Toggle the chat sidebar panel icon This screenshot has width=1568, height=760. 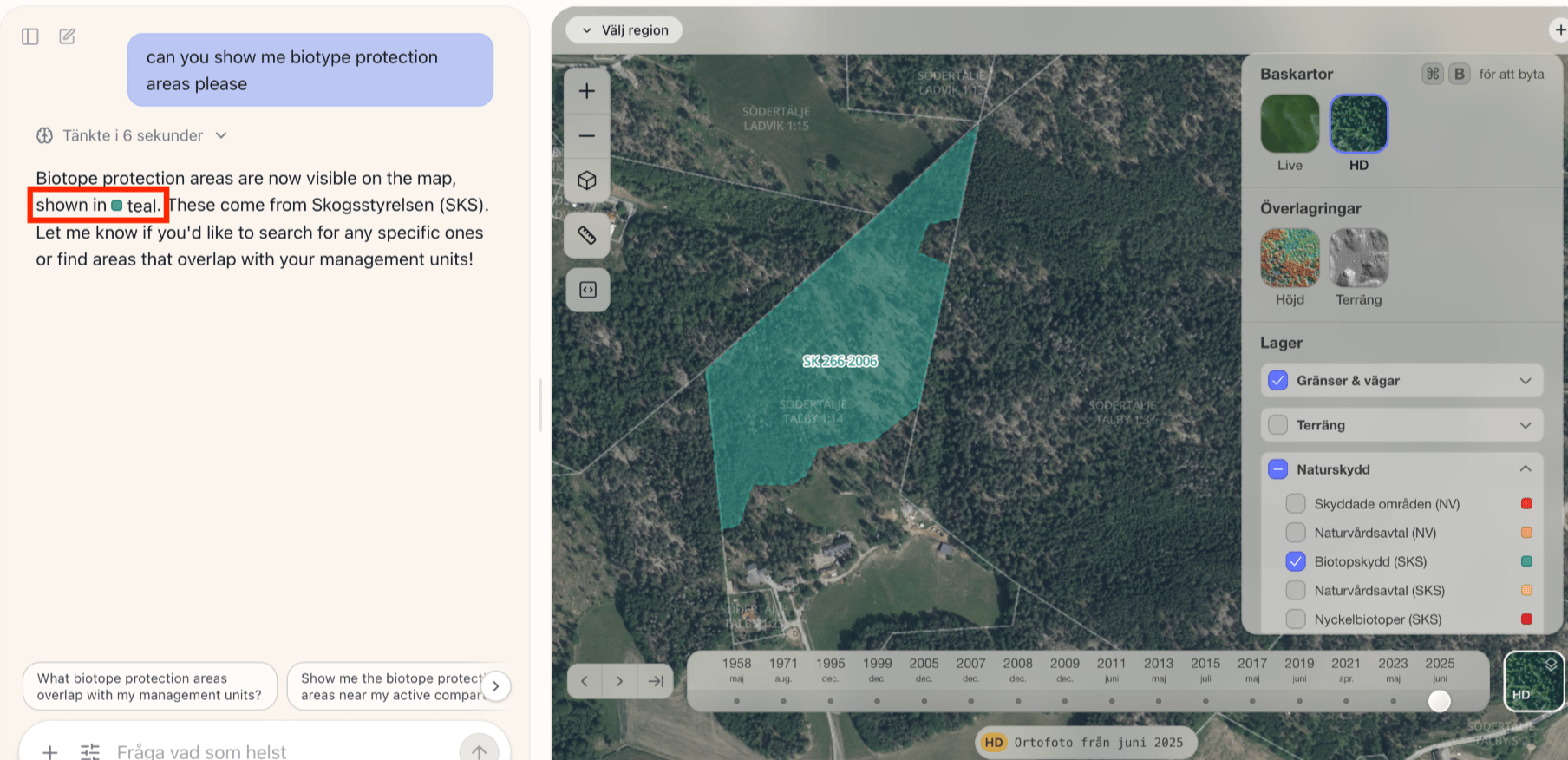30,36
